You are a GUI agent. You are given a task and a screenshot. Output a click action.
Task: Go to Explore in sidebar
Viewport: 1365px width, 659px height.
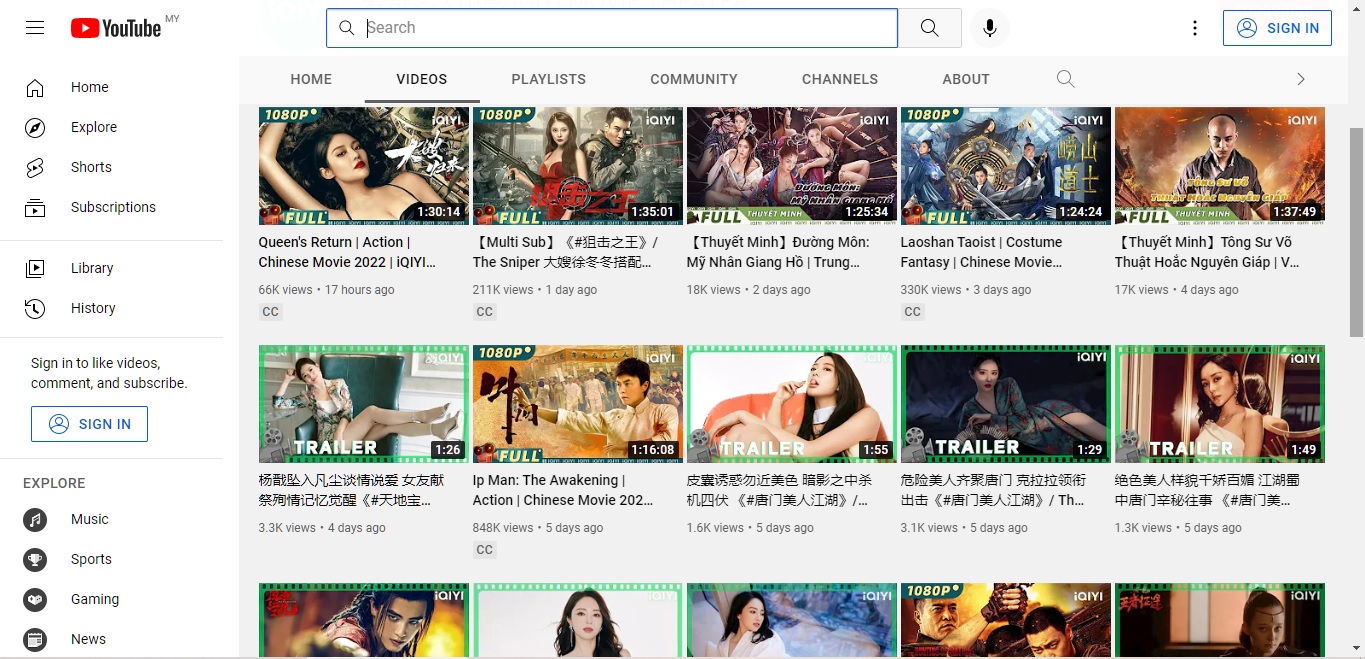coord(93,127)
